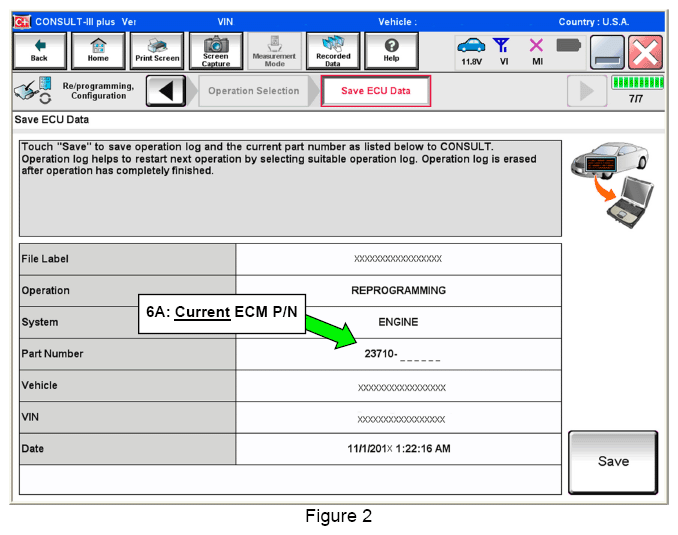This screenshot has width=678, height=535.
Task: Click the Operation row header
Action: click(128, 291)
